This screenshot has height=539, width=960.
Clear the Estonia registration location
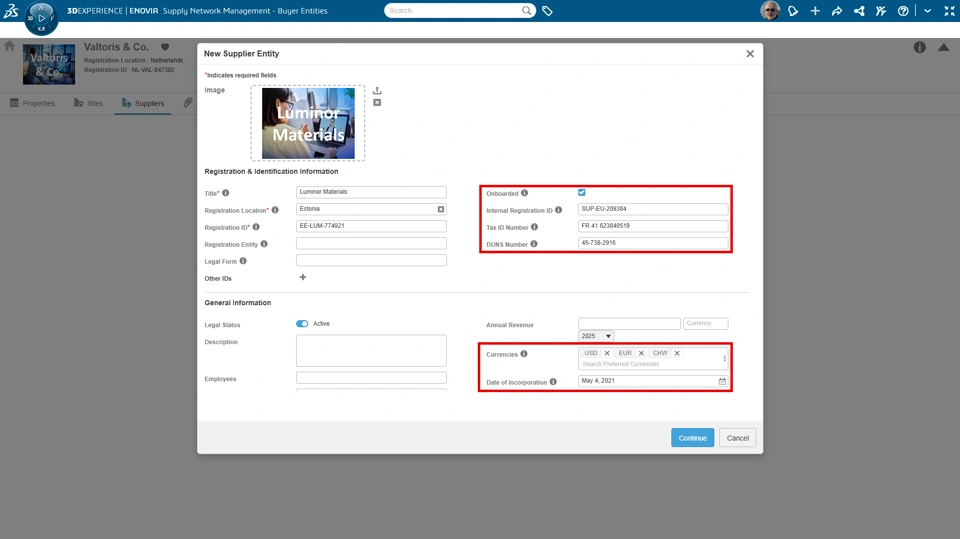[x=441, y=209]
